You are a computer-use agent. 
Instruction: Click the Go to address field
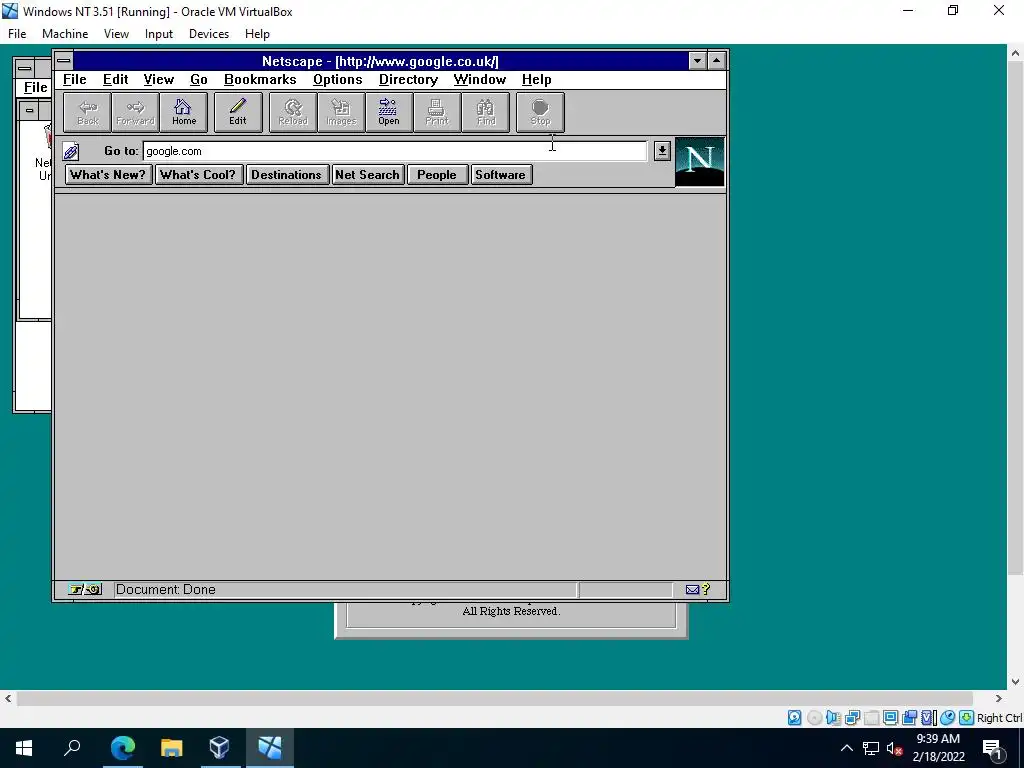point(395,151)
